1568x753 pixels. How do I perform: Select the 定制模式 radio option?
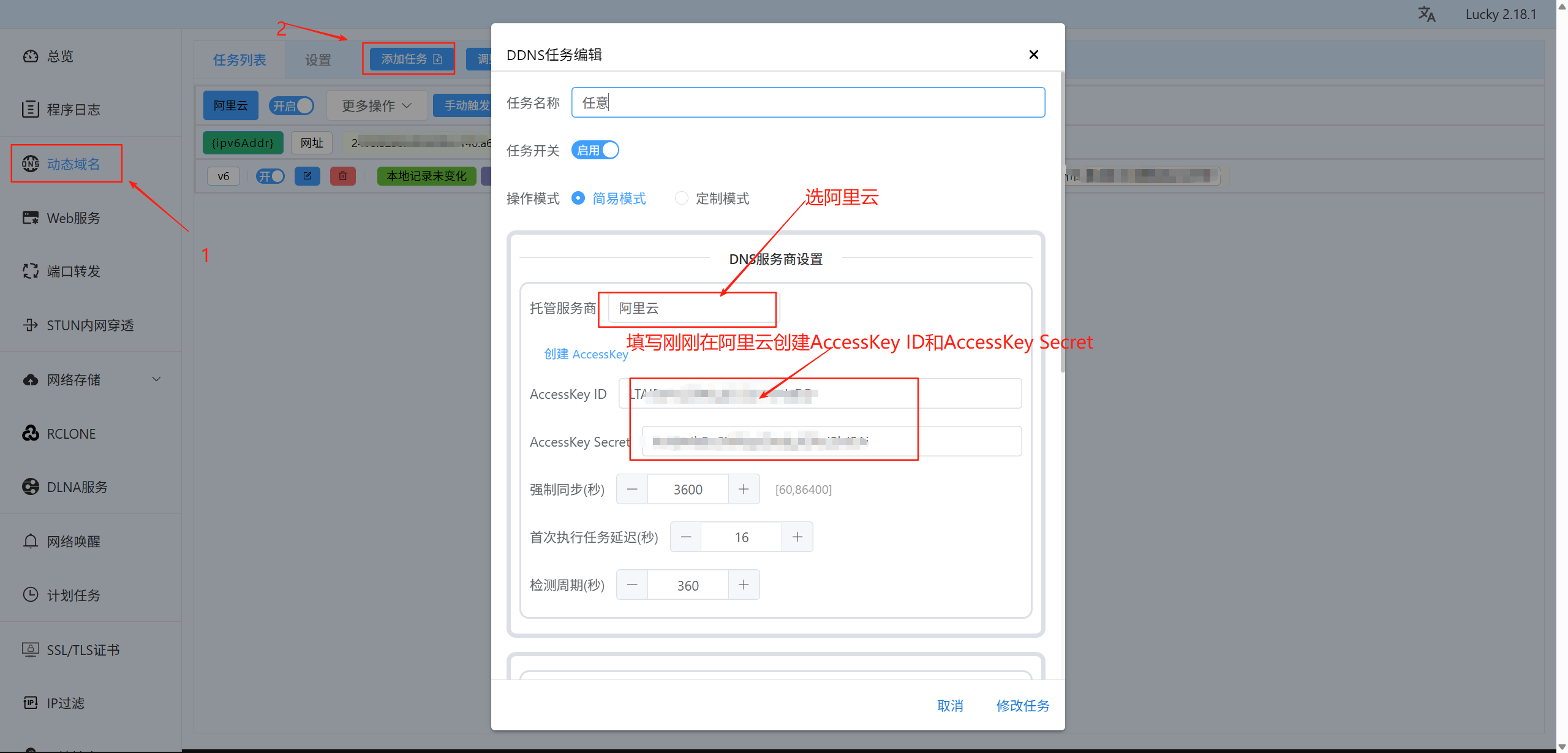(681, 199)
